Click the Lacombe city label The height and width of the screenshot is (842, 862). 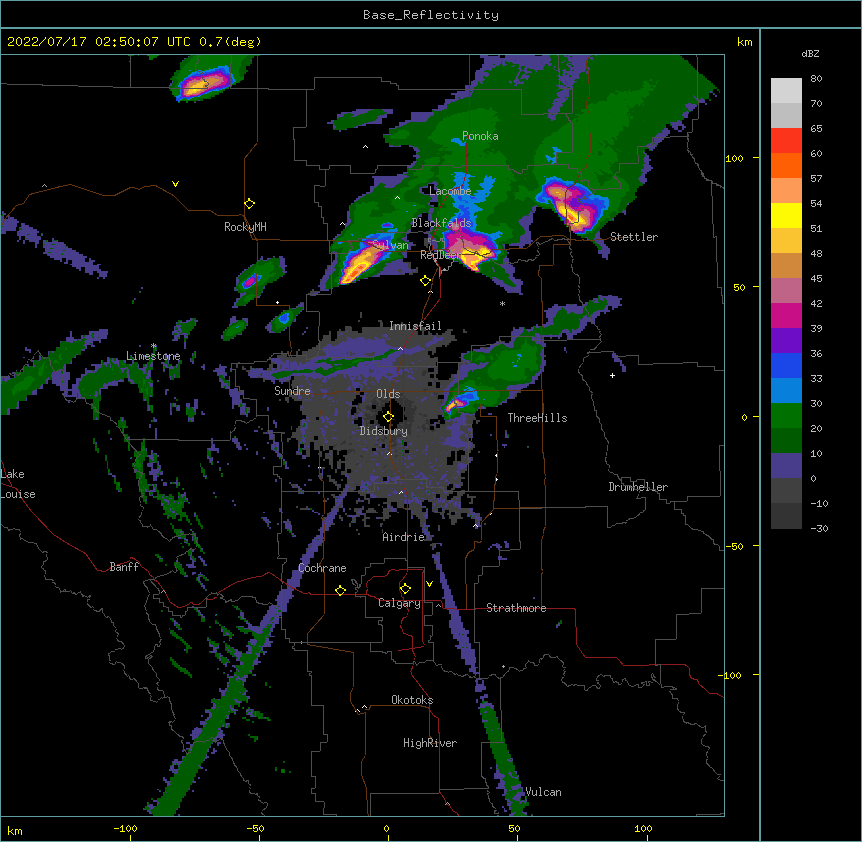pyautogui.click(x=450, y=191)
